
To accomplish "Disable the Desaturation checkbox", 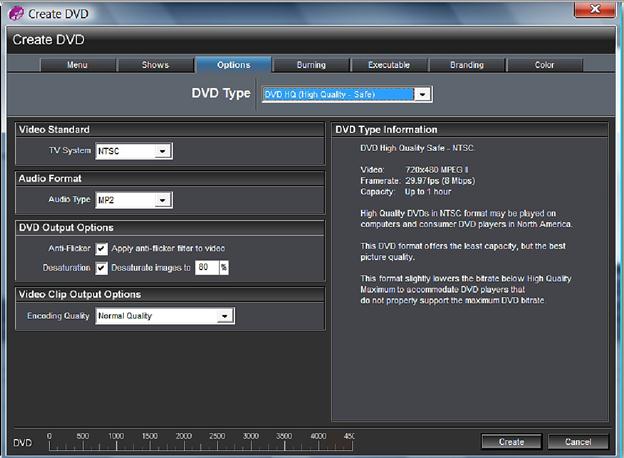I will 101,268.
